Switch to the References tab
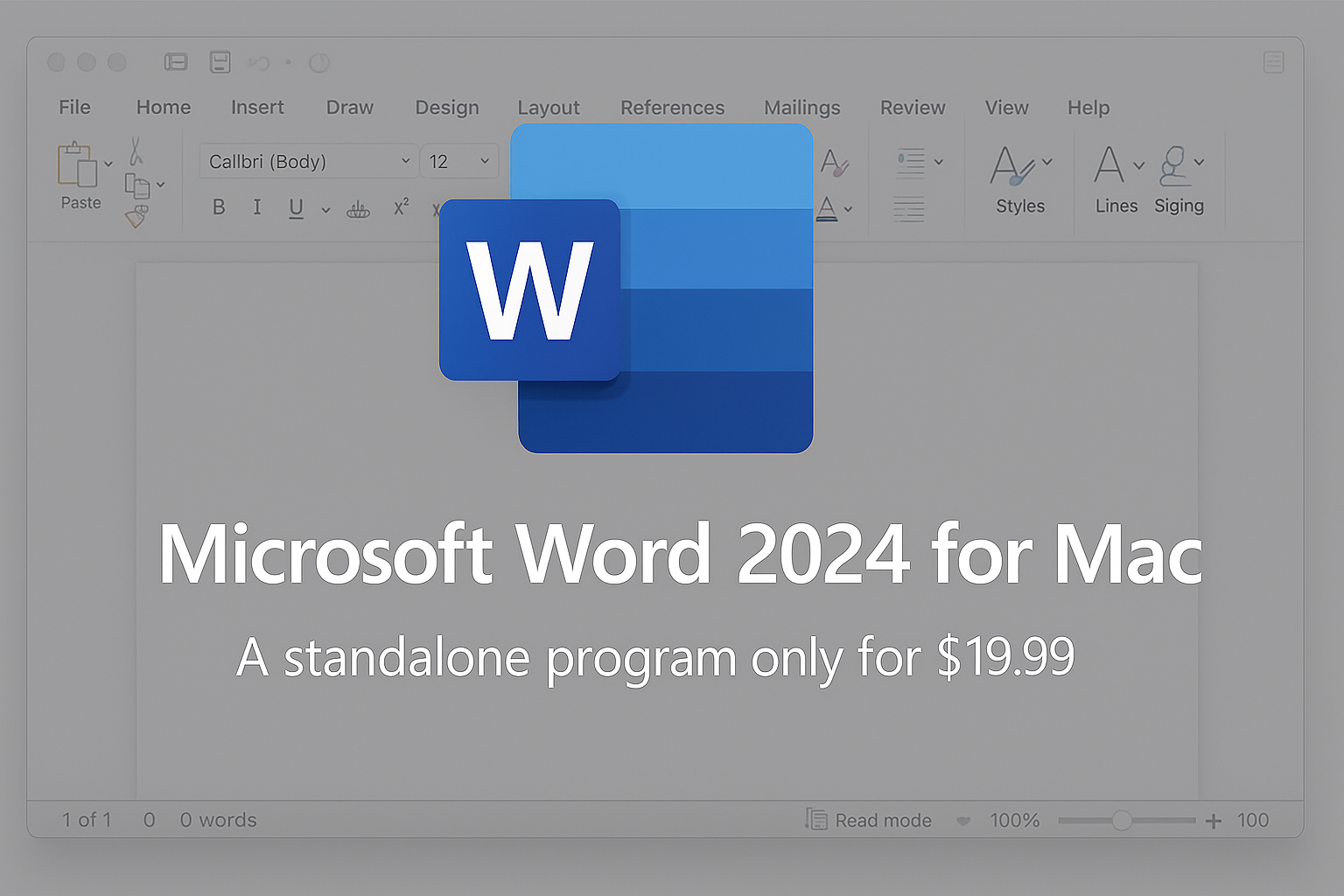This screenshot has height=896, width=1344. coord(673,108)
